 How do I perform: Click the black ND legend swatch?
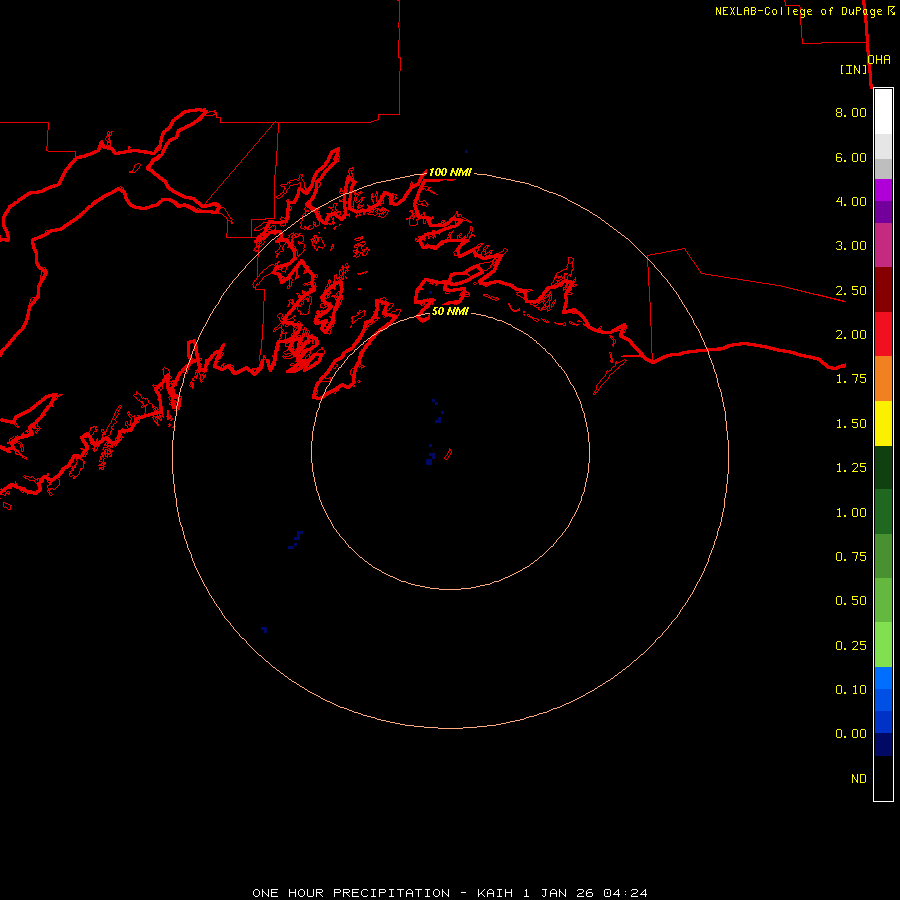[x=883, y=778]
